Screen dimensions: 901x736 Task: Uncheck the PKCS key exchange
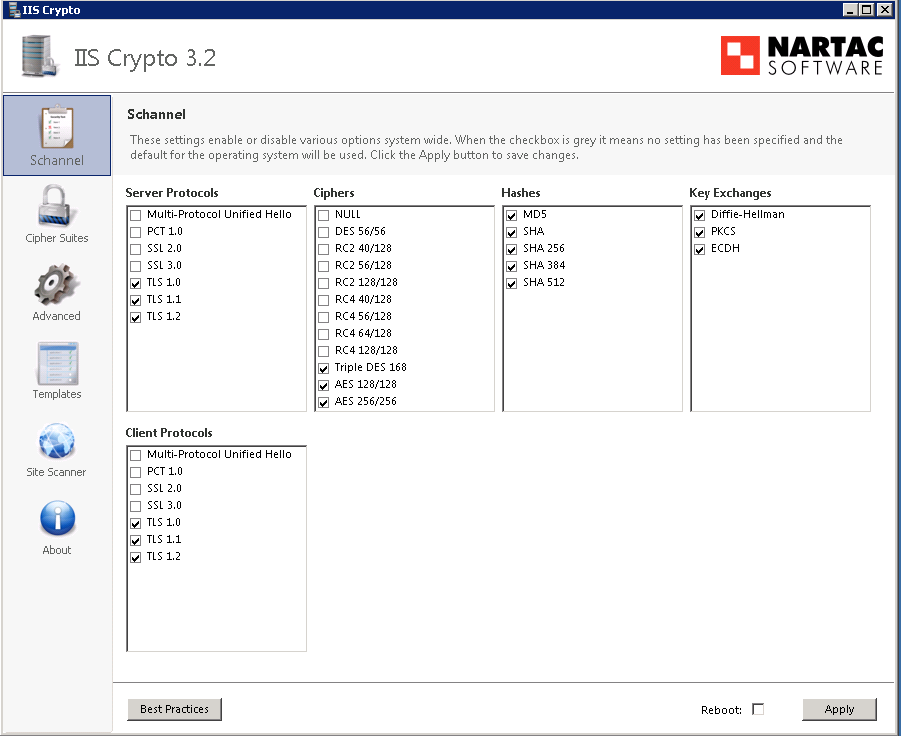[699, 232]
